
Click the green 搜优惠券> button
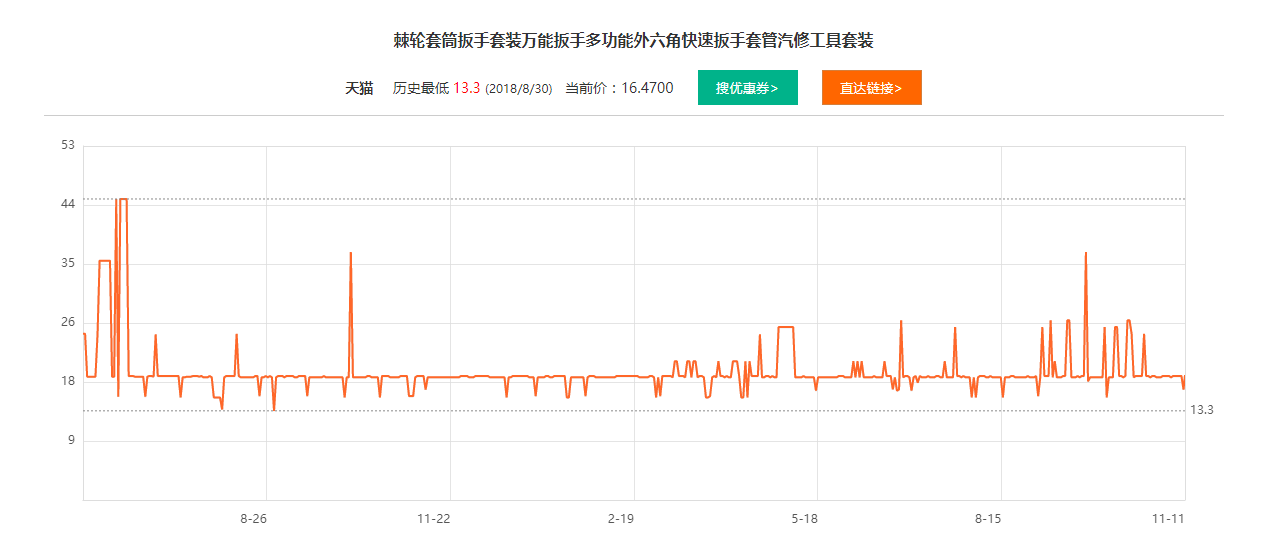click(748, 88)
